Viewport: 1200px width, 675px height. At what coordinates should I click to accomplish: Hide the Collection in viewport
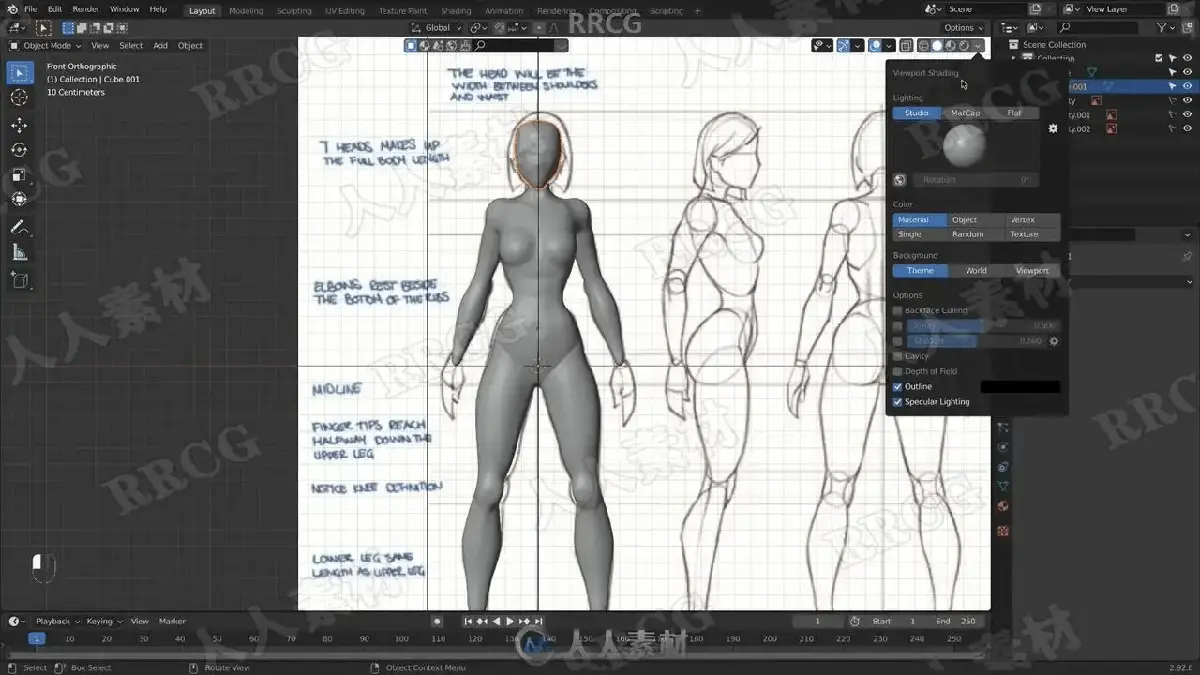coord(1187,58)
